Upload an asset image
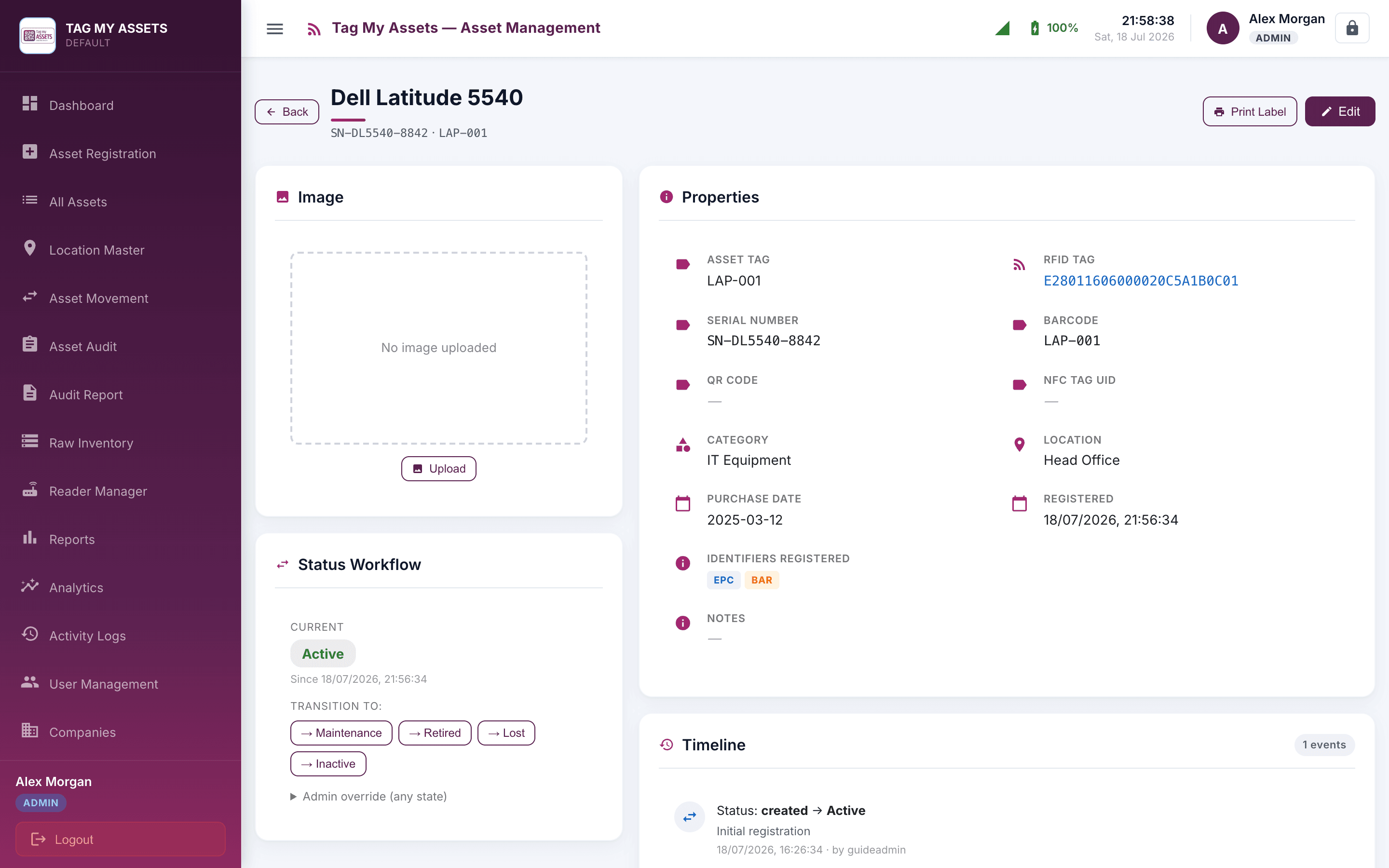This screenshot has height=868, width=1389. tap(438, 468)
